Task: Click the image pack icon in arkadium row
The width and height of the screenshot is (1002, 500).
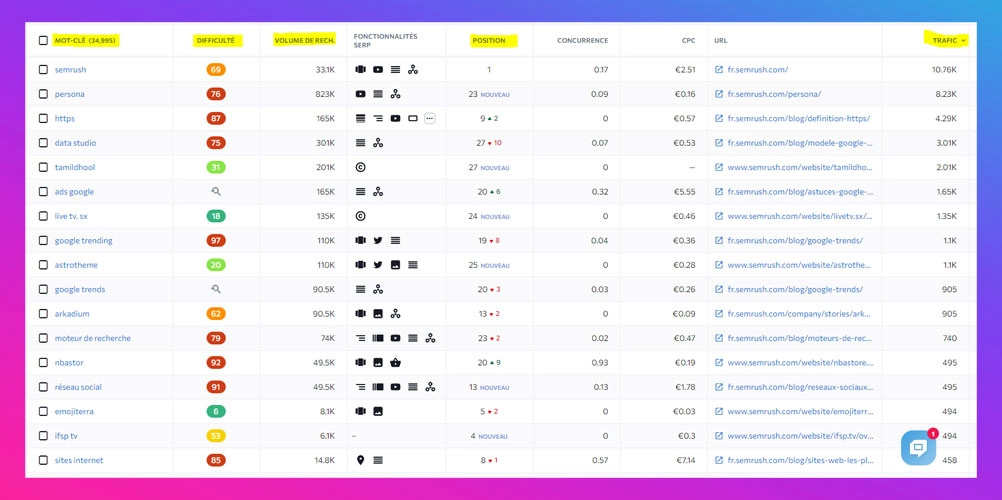Action: click(378, 314)
